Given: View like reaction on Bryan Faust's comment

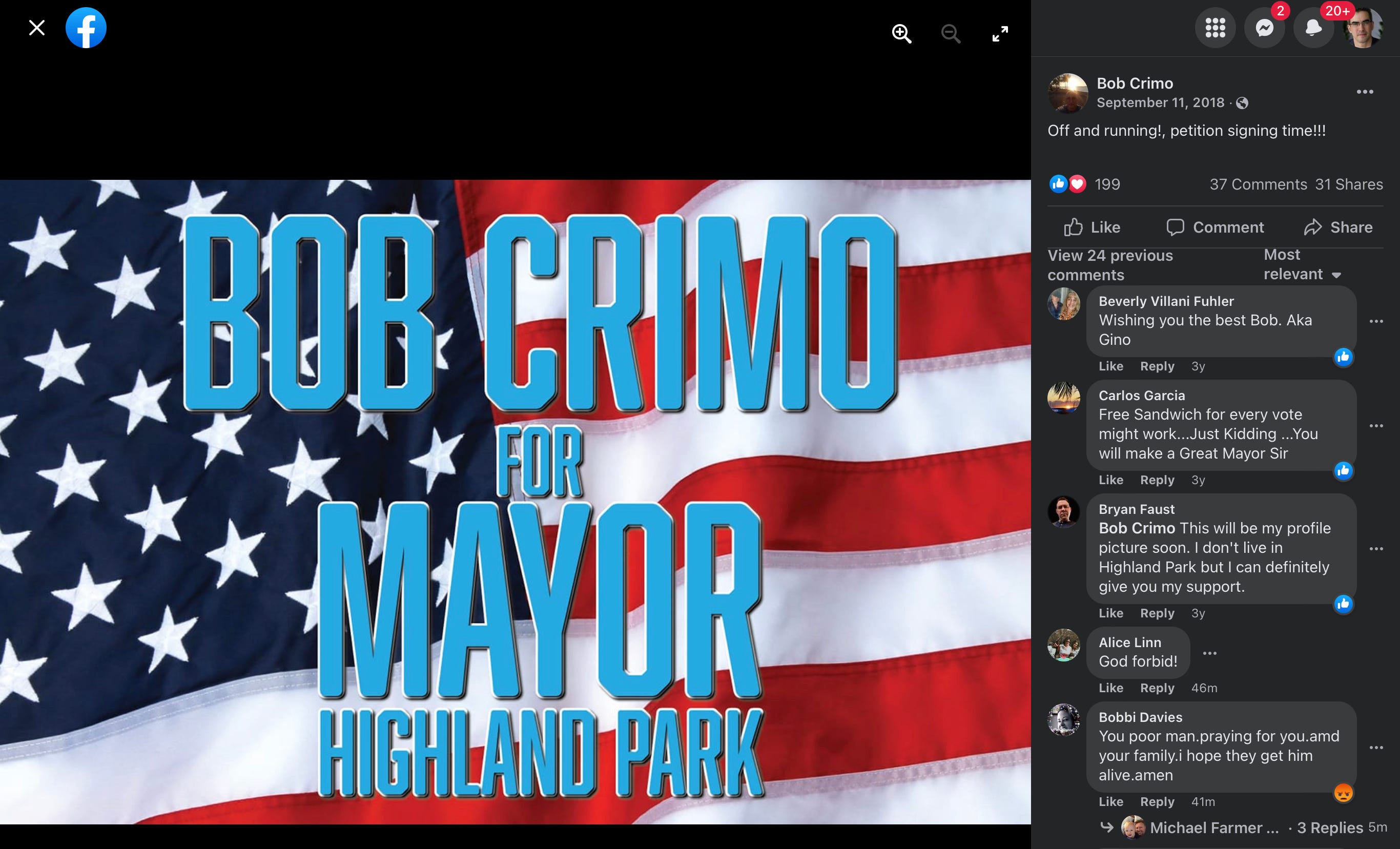Looking at the screenshot, I should 1343,604.
